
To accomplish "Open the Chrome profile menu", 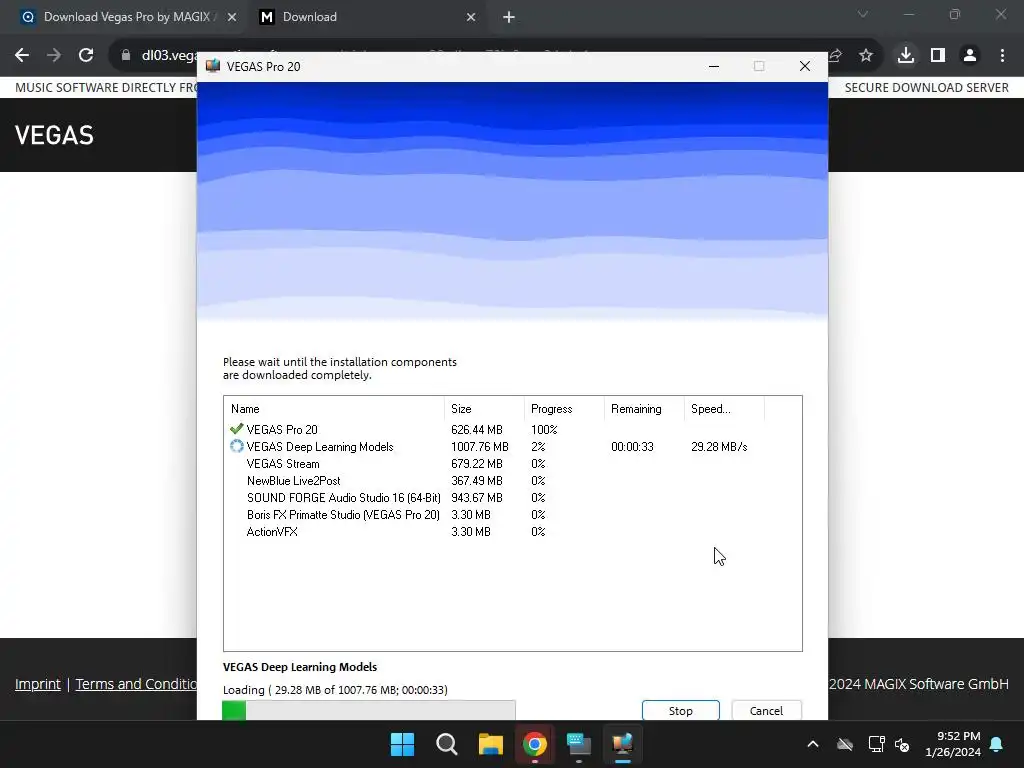I will click(x=970, y=56).
